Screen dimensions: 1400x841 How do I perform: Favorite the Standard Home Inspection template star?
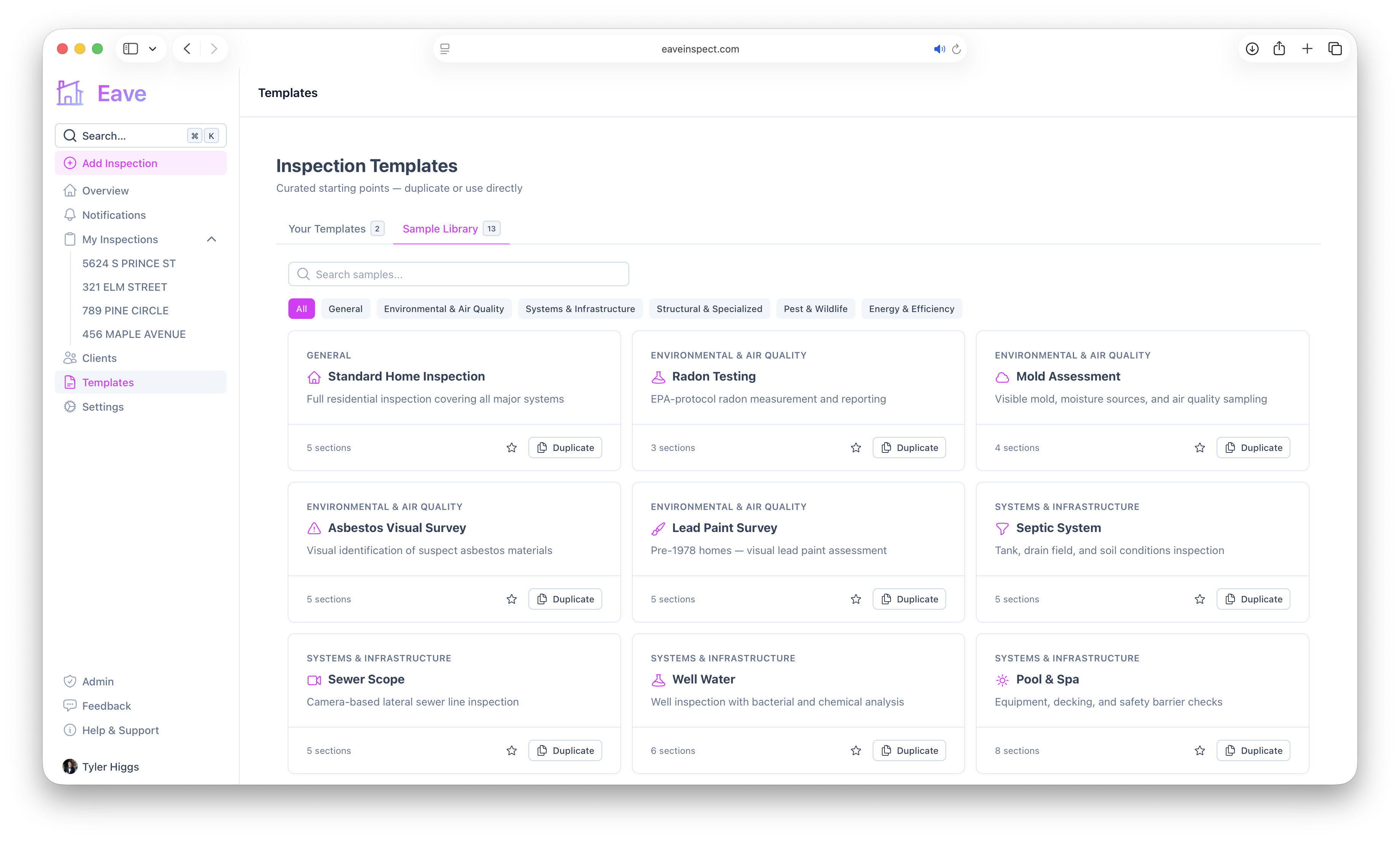pyautogui.click(x=511, y=447)
